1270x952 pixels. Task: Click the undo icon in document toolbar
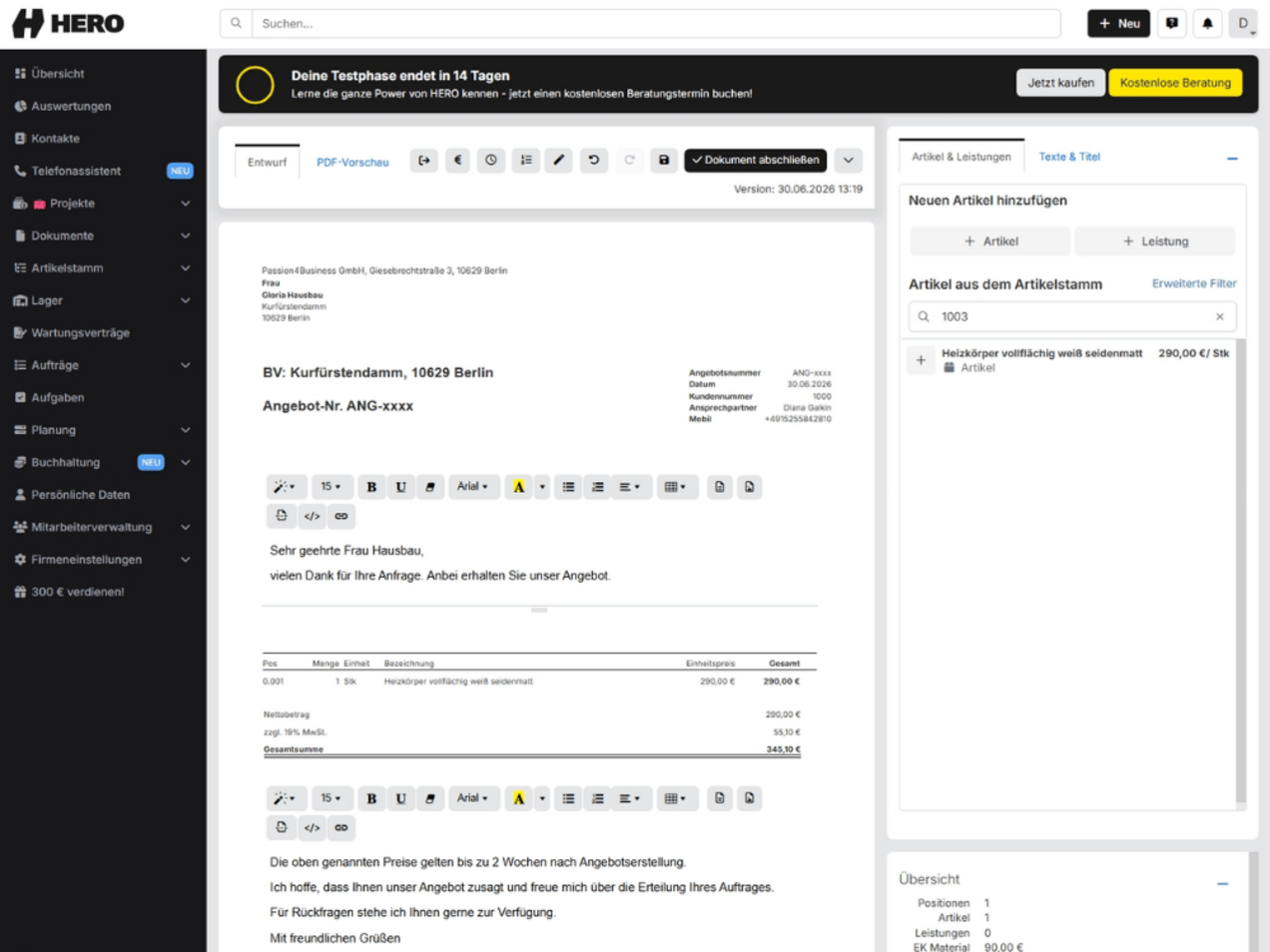point(593,160)
